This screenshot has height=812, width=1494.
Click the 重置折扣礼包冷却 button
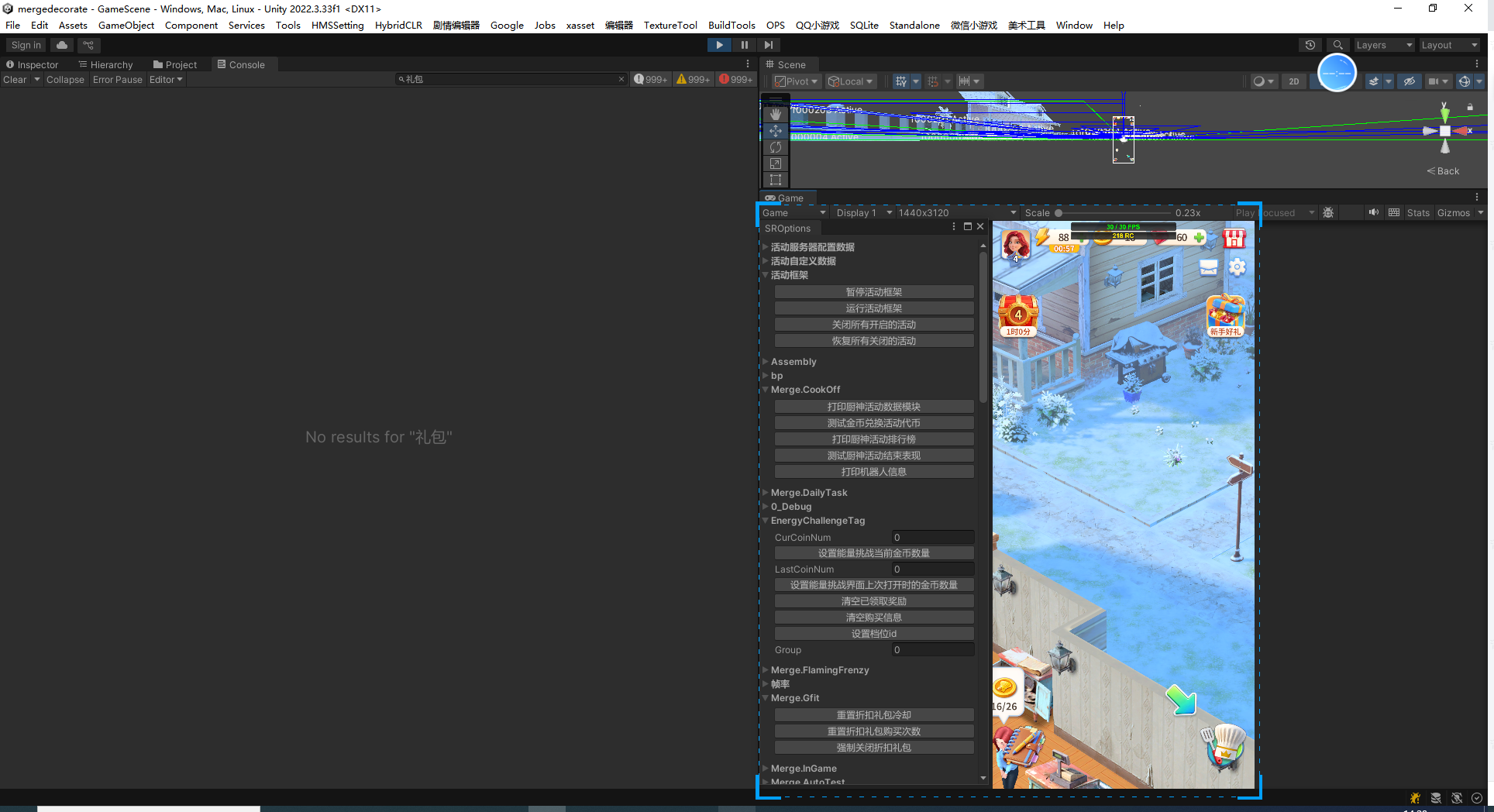pos(873,715)
